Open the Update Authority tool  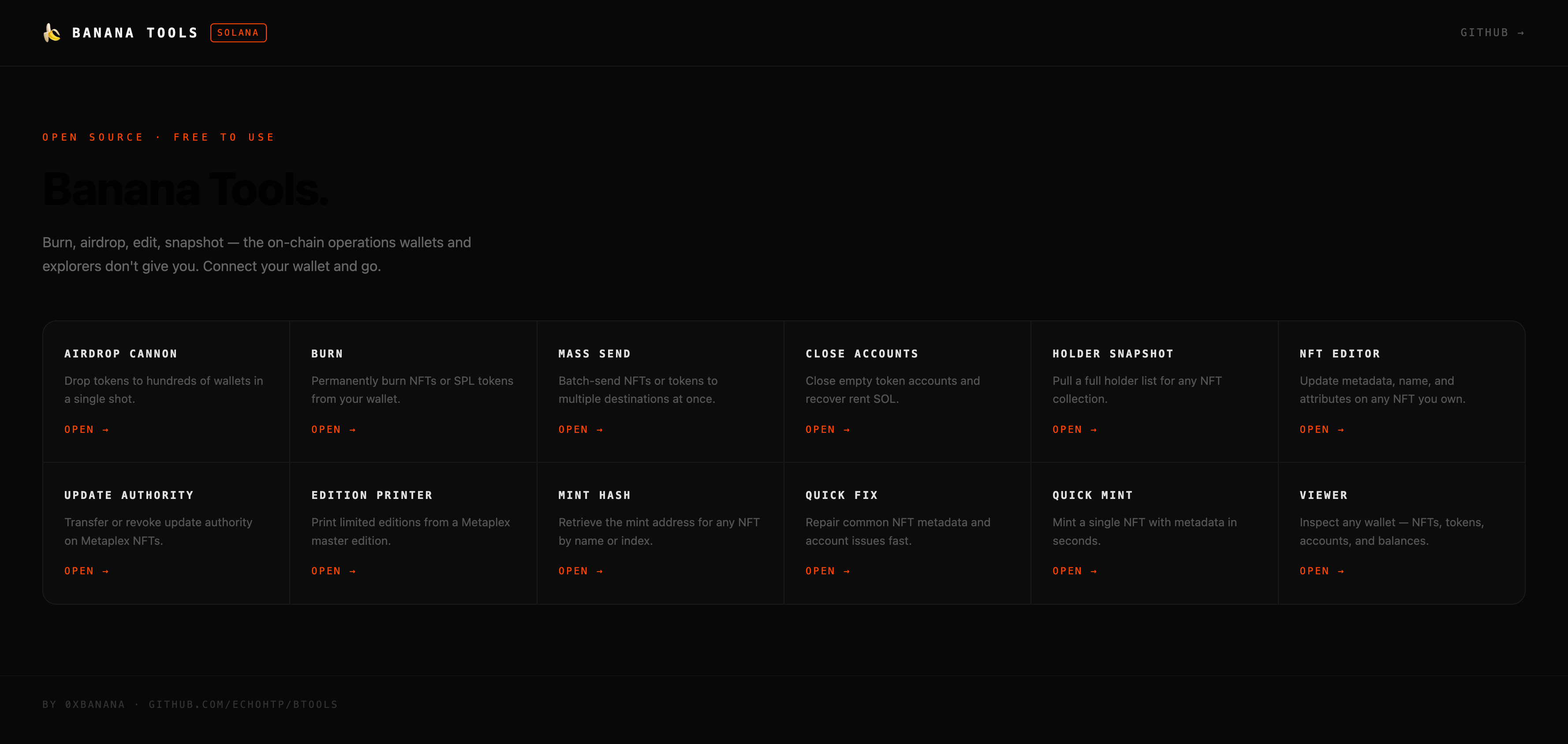[86, 571]
